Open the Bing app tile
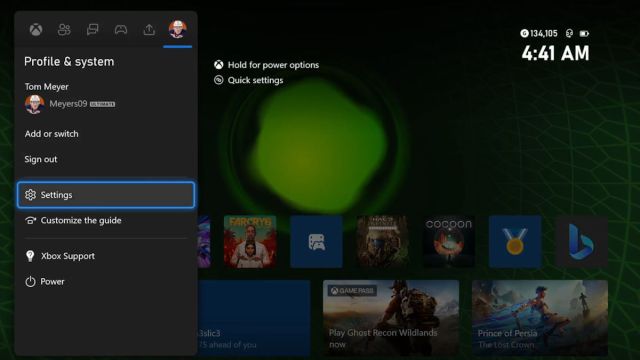The image size is (640, 360). click(582, 242)
